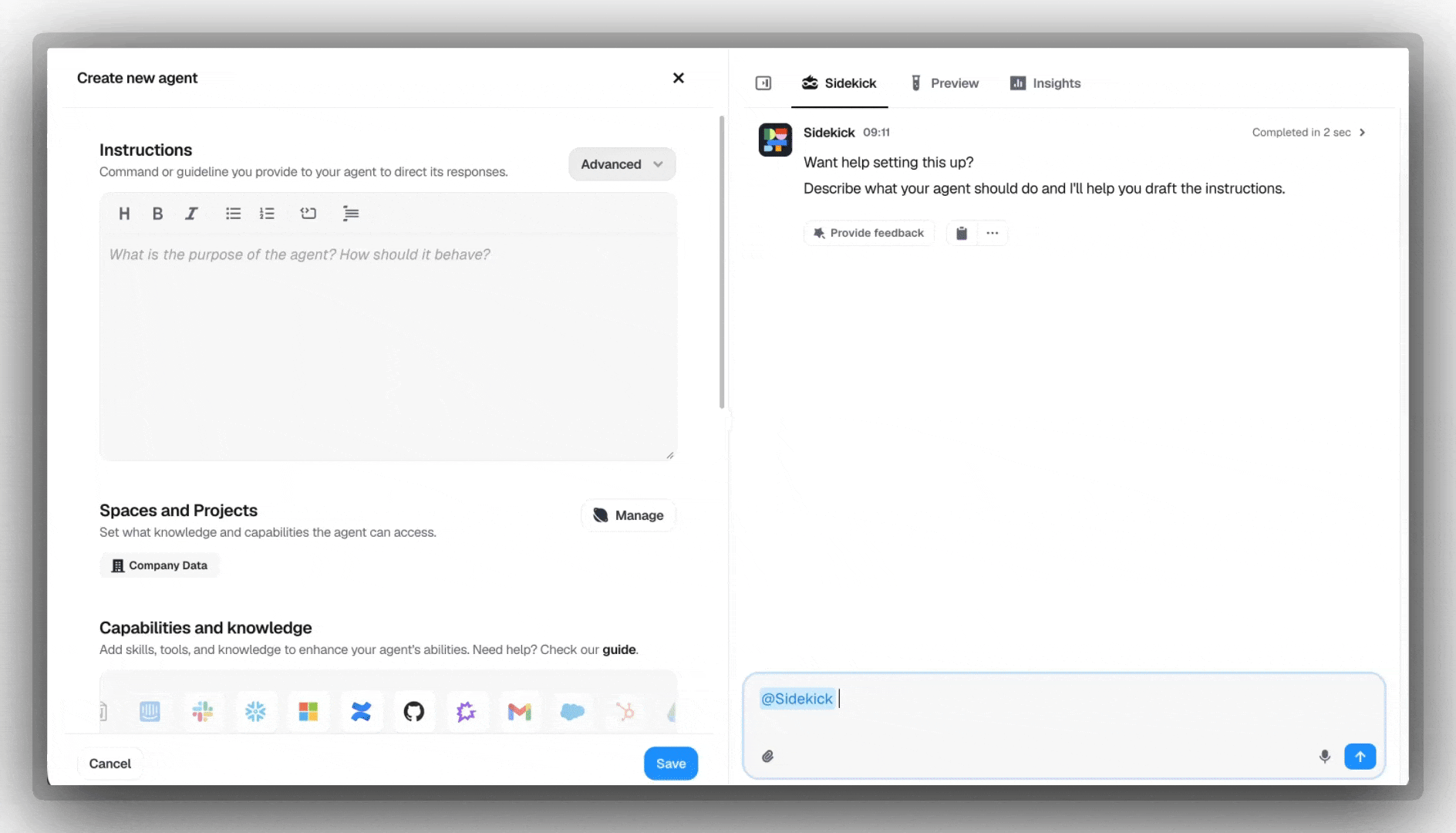Switch to the Sidekick tab
This screenshot has height=833, width=1456.
click(840, 83)
